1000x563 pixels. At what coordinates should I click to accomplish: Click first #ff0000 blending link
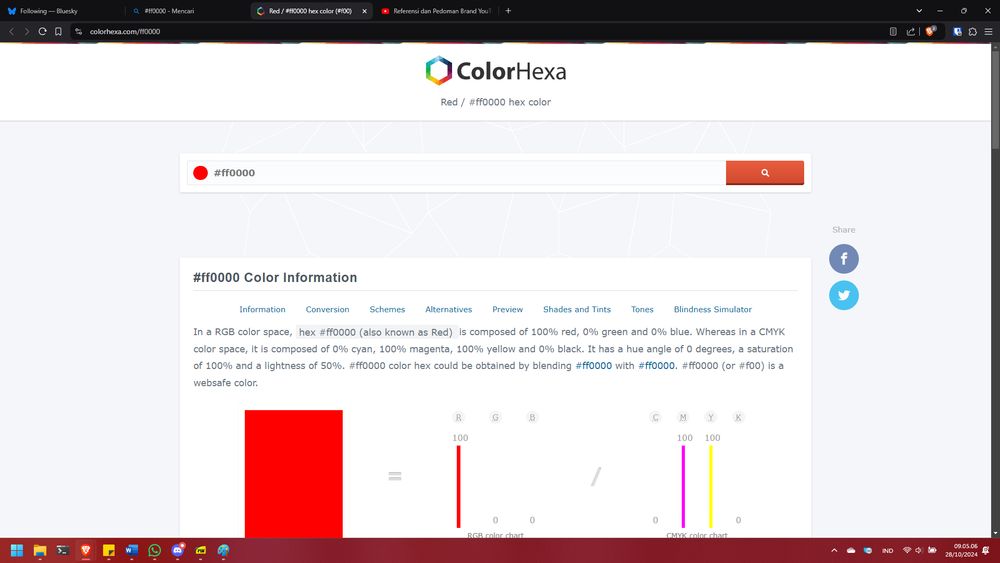point(593,365)
